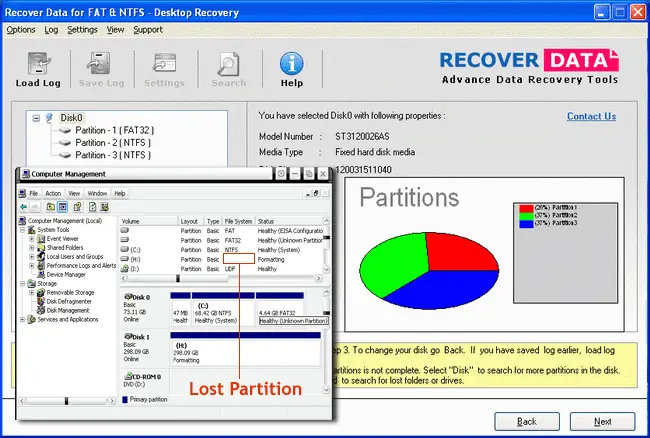Click the Save Log toolbar icon
The height and width of the screenshot is (438, 650).
[99, 63]
